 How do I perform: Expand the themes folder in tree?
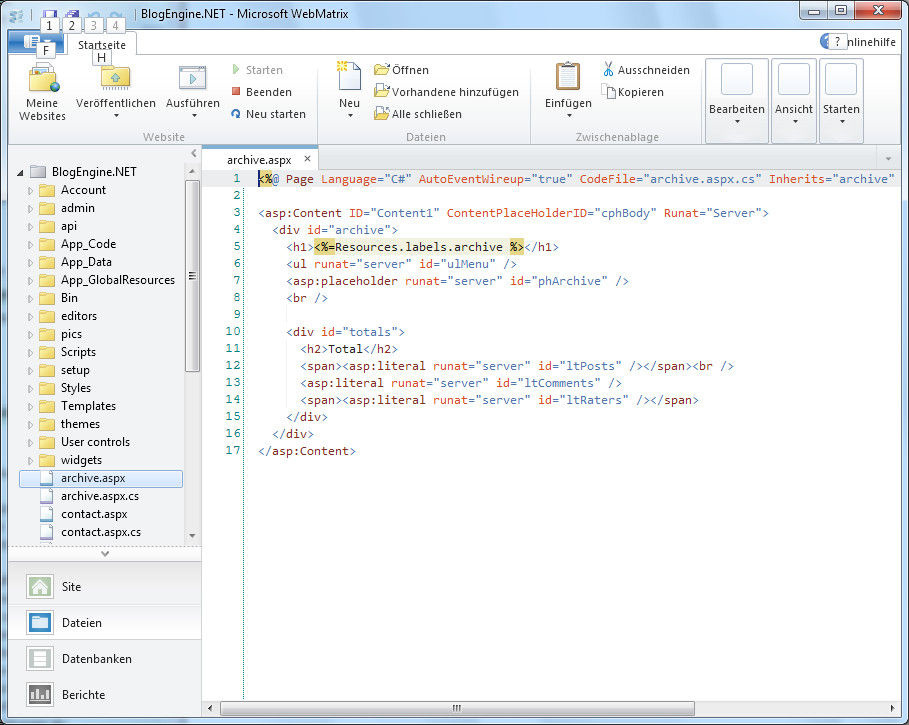click(x=30, y=424)
